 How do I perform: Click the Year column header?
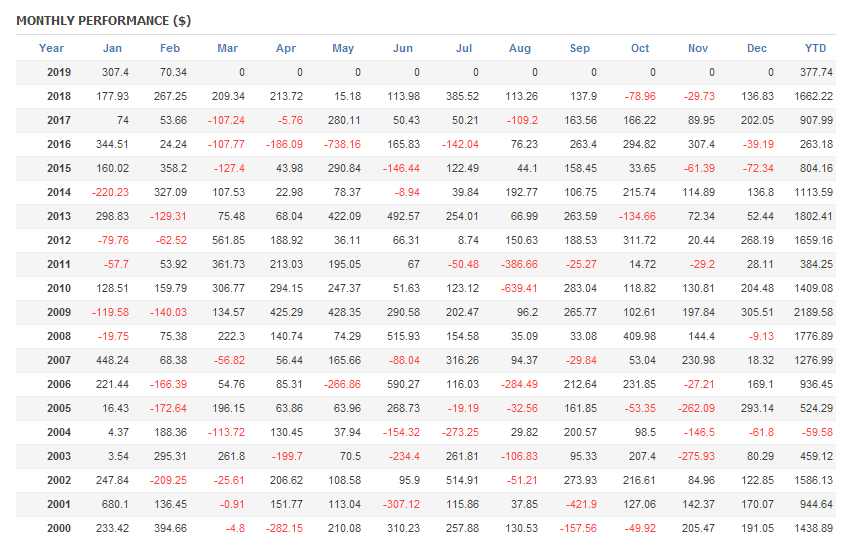pyautogui.click(x=51, y=48)
